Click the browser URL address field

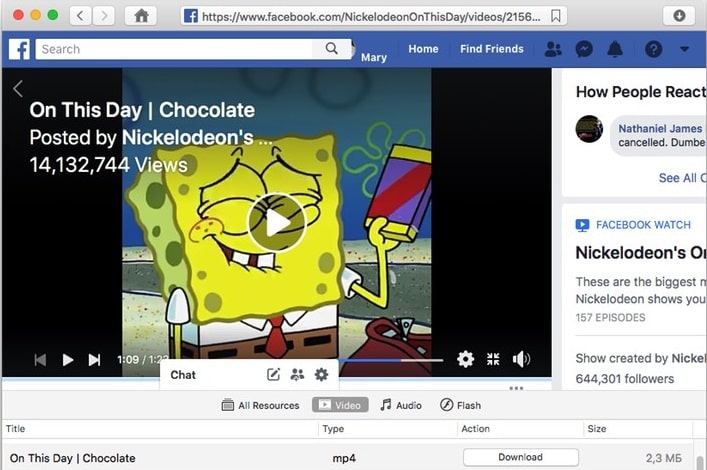373,17
